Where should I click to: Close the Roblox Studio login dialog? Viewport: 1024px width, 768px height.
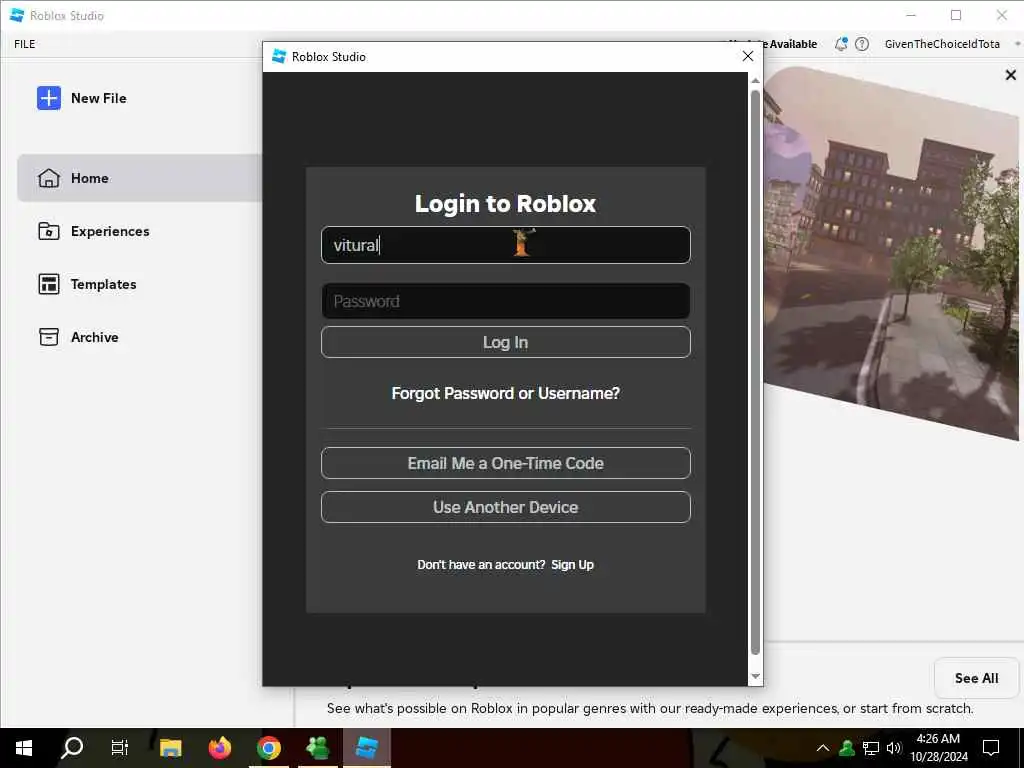[x=748, y=56]
